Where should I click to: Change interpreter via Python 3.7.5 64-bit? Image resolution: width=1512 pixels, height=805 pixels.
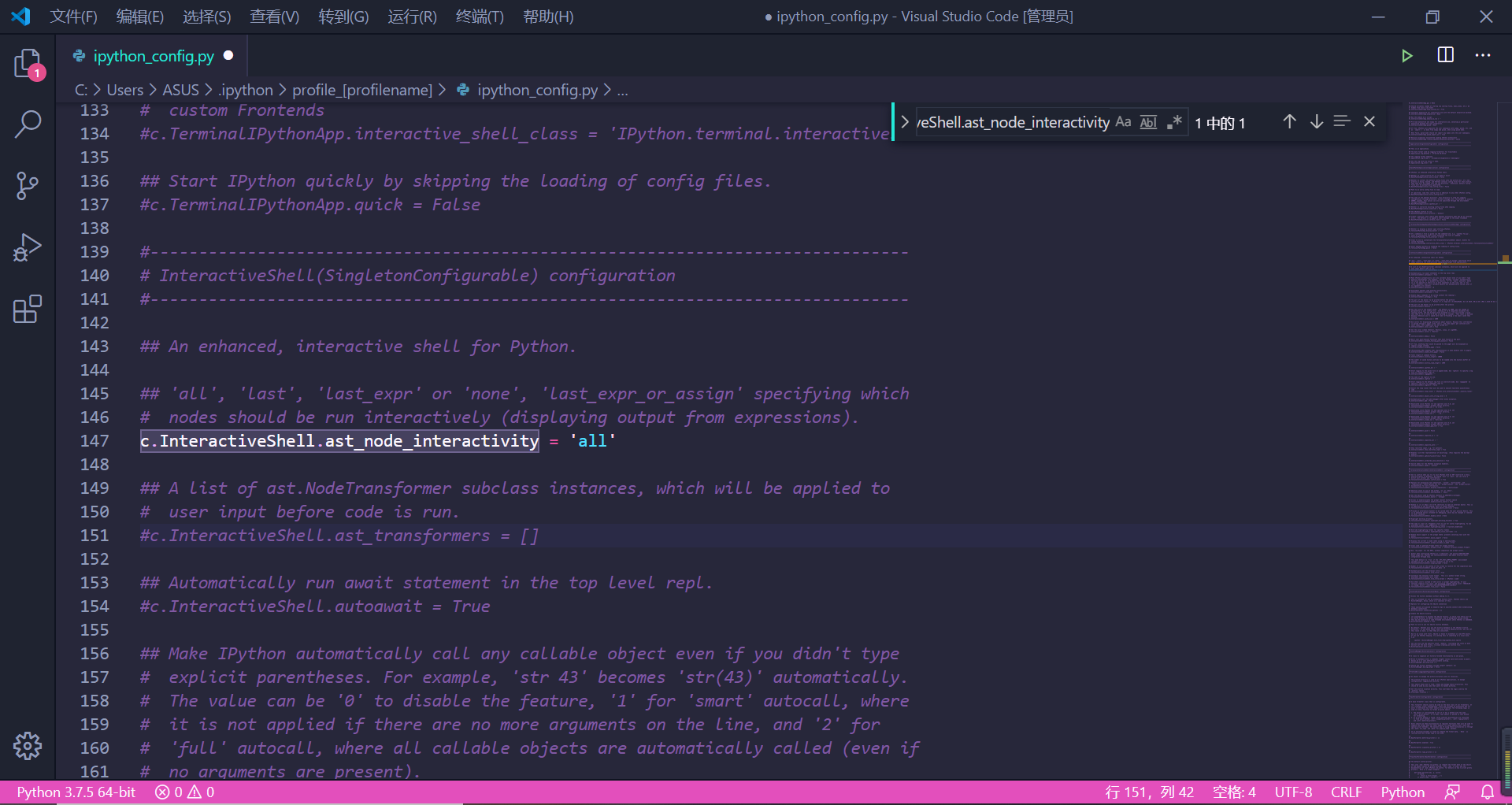tap(75, 792)
